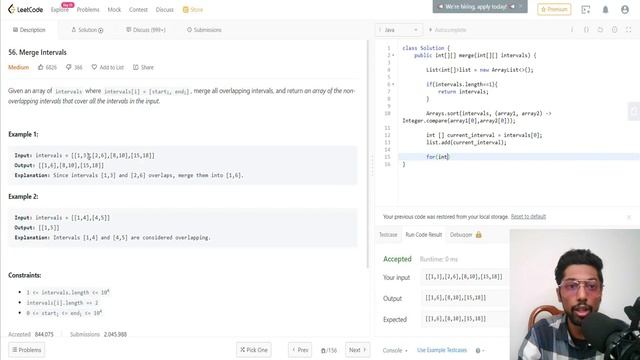Expand the Console dropdown
640x360 pixels.
pos(395,350)
